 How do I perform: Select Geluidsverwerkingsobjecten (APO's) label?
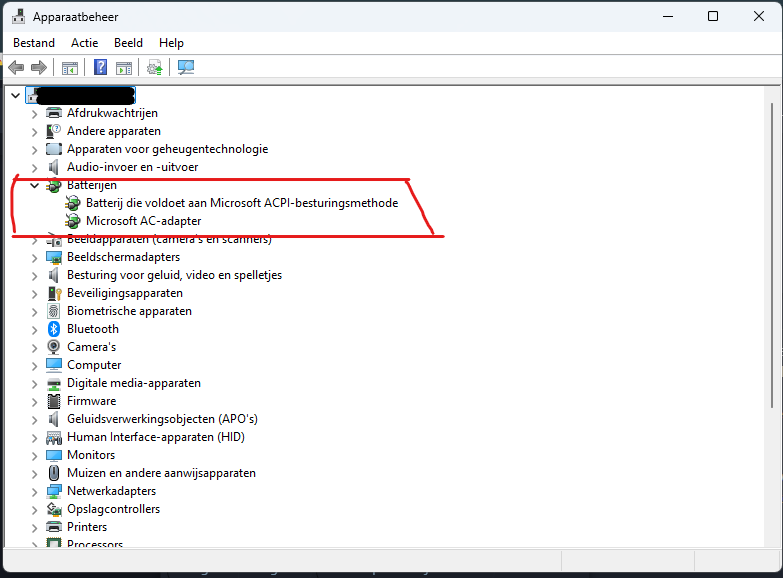pyautogui.click(x=162, y=419)
